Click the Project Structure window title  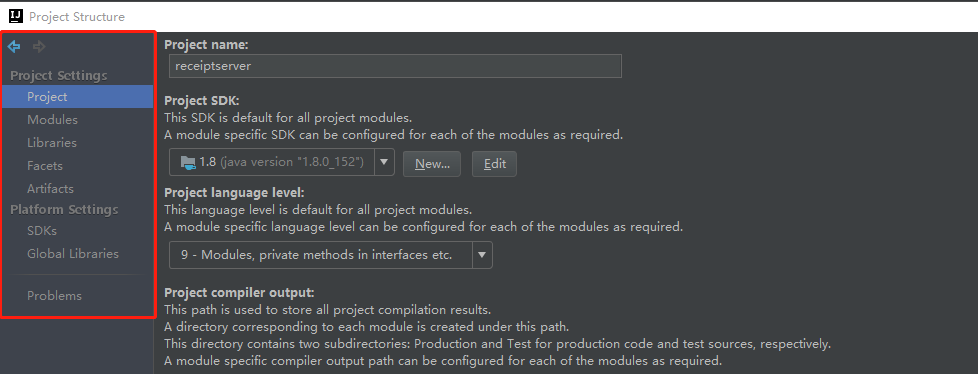(77, 17)
